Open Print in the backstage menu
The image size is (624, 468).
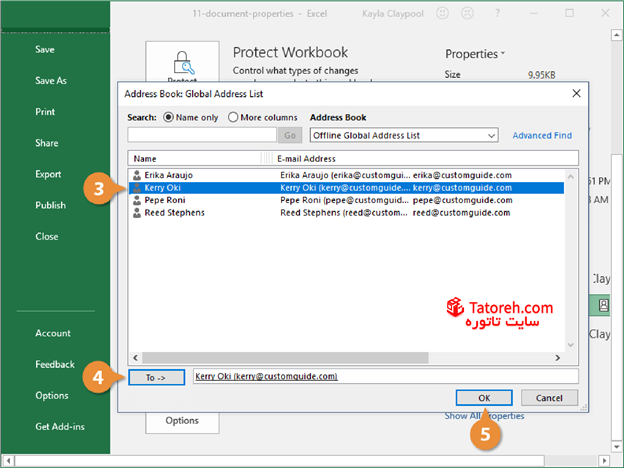pyautogui.click(x=45, y=112)
